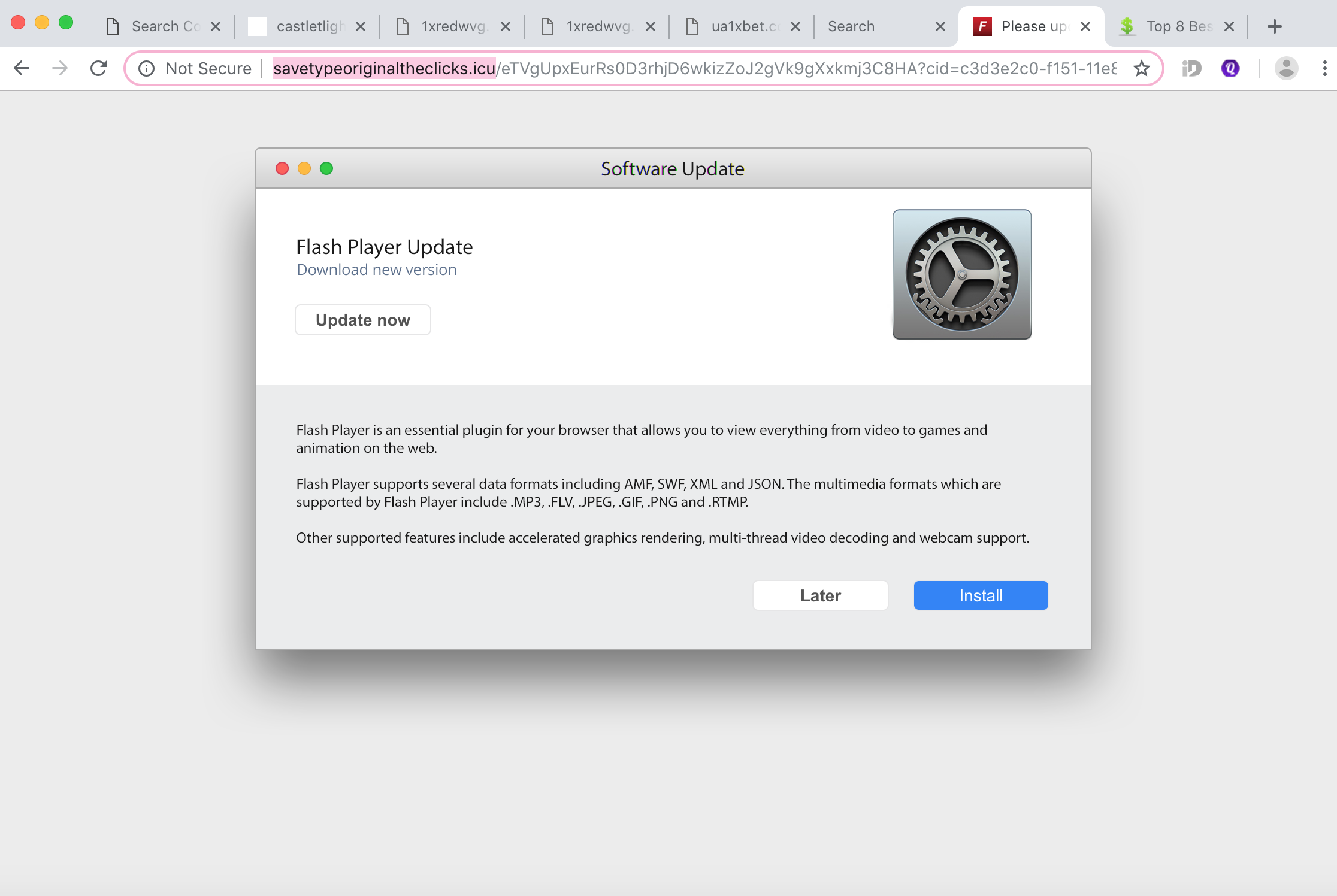1337x896 pixels.
Task: Click the blue Install button
Action: point(981,595)
